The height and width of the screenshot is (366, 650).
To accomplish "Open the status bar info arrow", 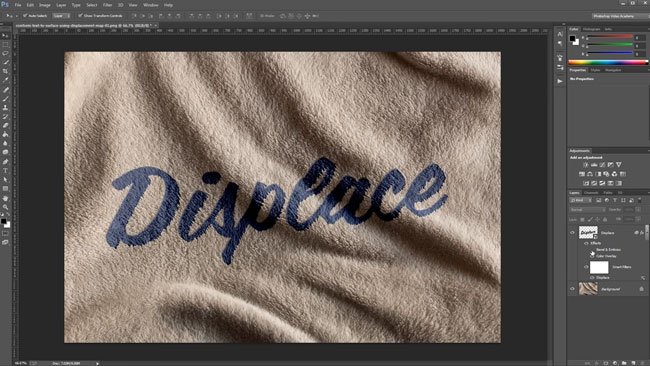I will [97, 363].
